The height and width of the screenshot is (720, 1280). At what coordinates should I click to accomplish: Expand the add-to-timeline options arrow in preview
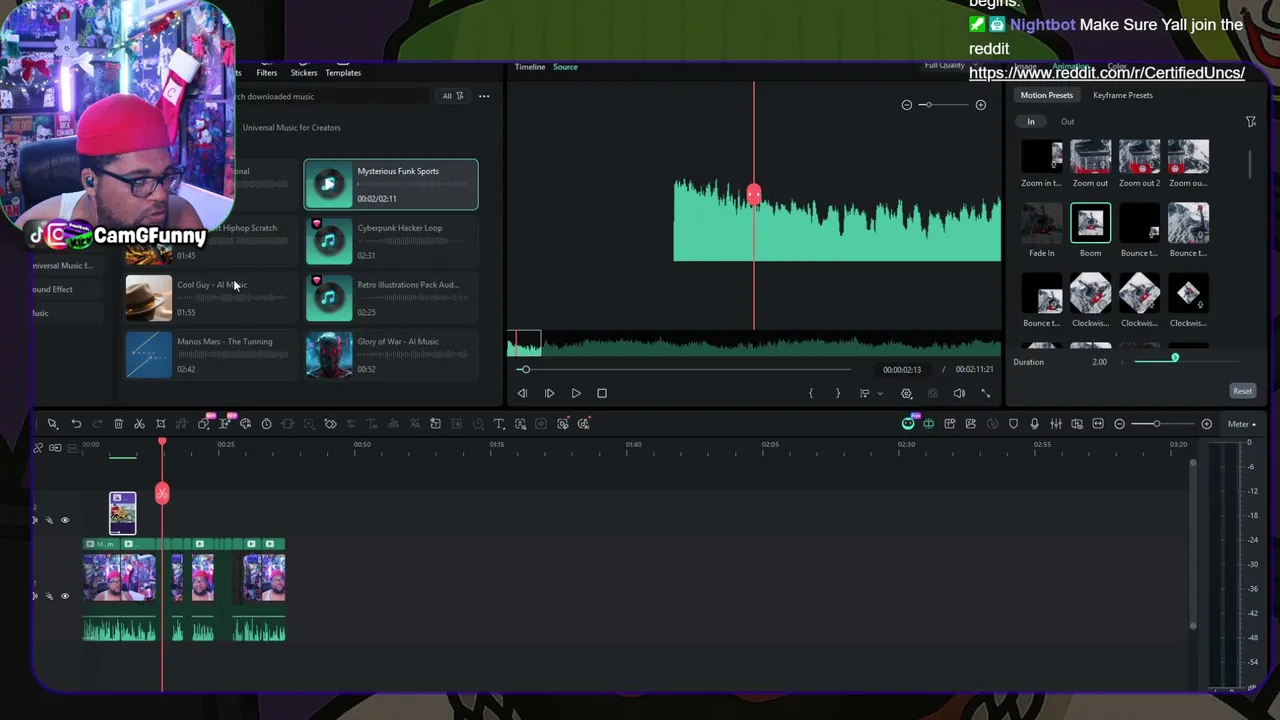(880, 394)
